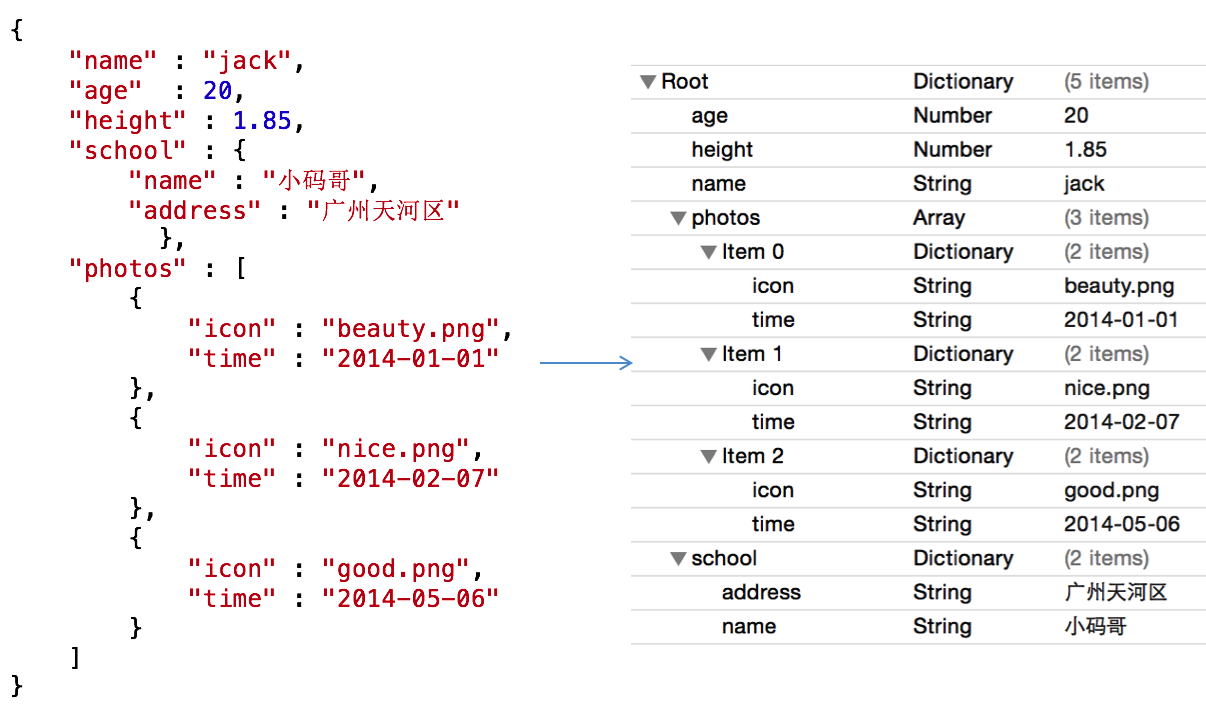Click the "jack" string in the JSON code

(248, 61)
